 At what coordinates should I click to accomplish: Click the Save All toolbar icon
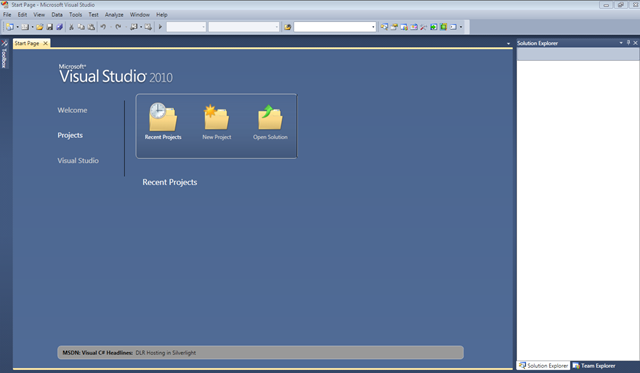pos(60,27)
